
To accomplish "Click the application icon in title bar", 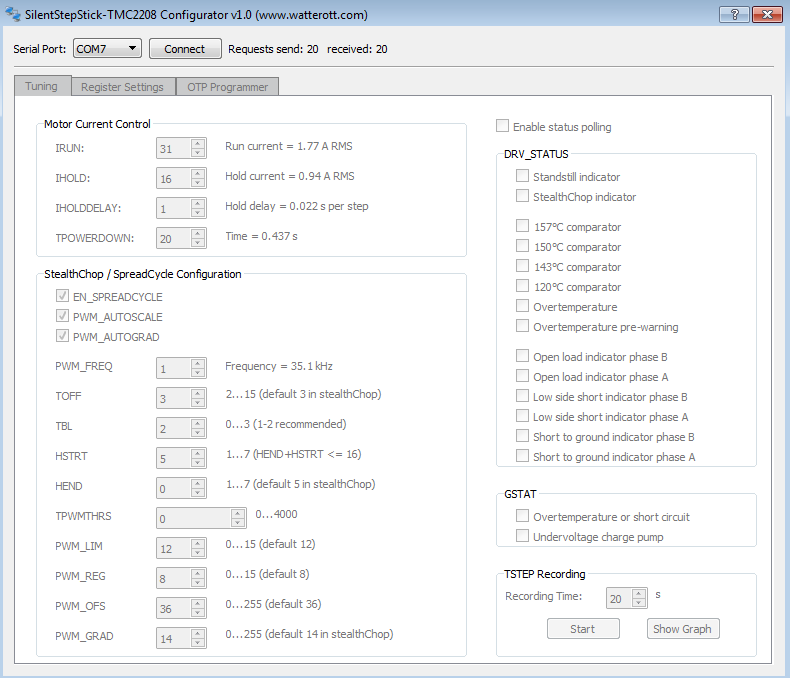I will (13, 14).
